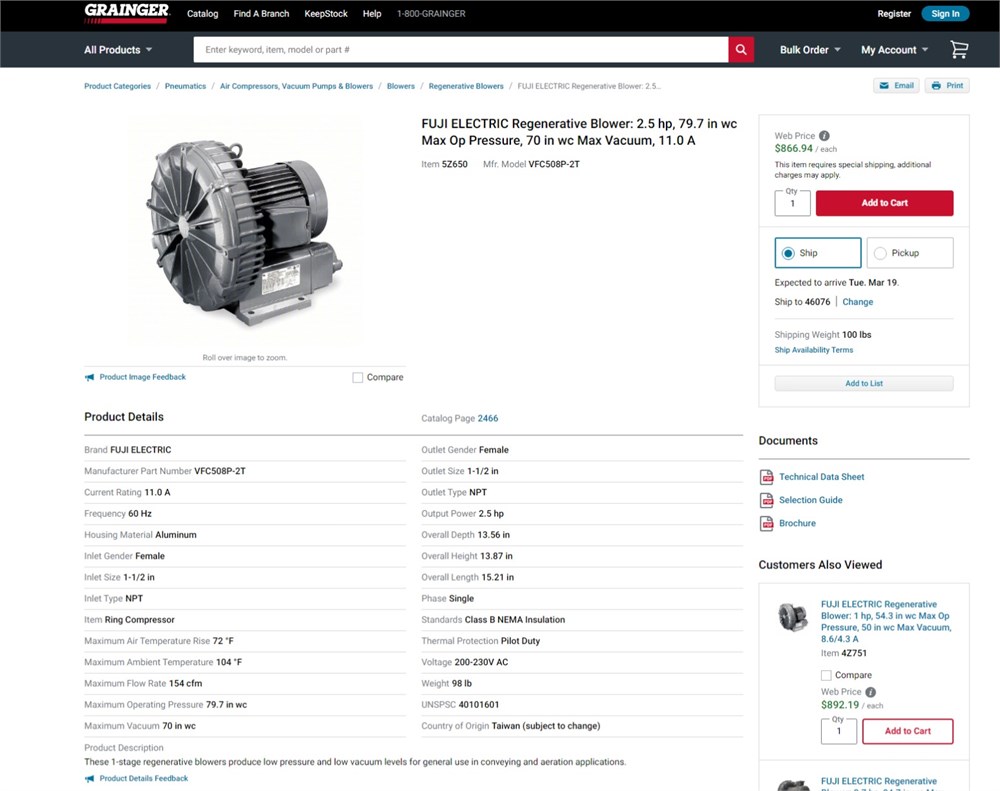Click the Technical Data Sheet PDF icon
1000x791 pixels.
(x=767, y=477)
